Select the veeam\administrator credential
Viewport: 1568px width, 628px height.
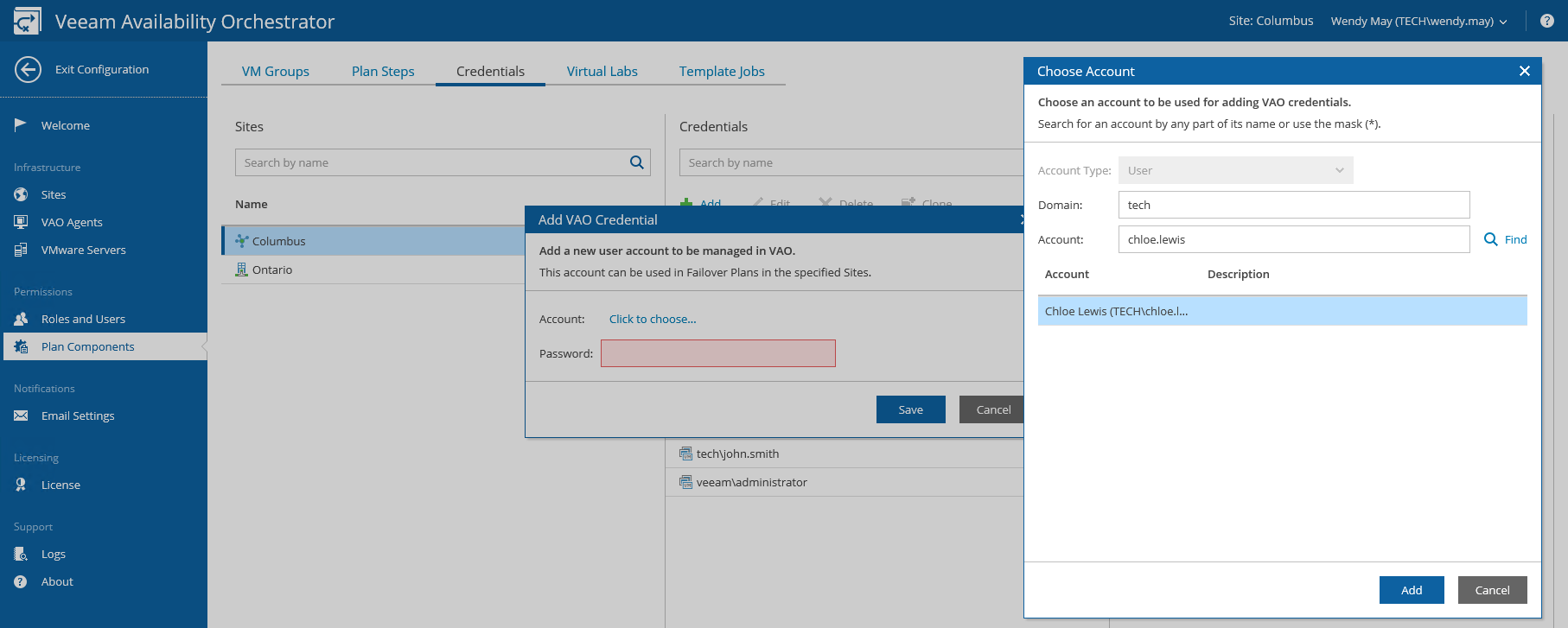pos(845,482)
